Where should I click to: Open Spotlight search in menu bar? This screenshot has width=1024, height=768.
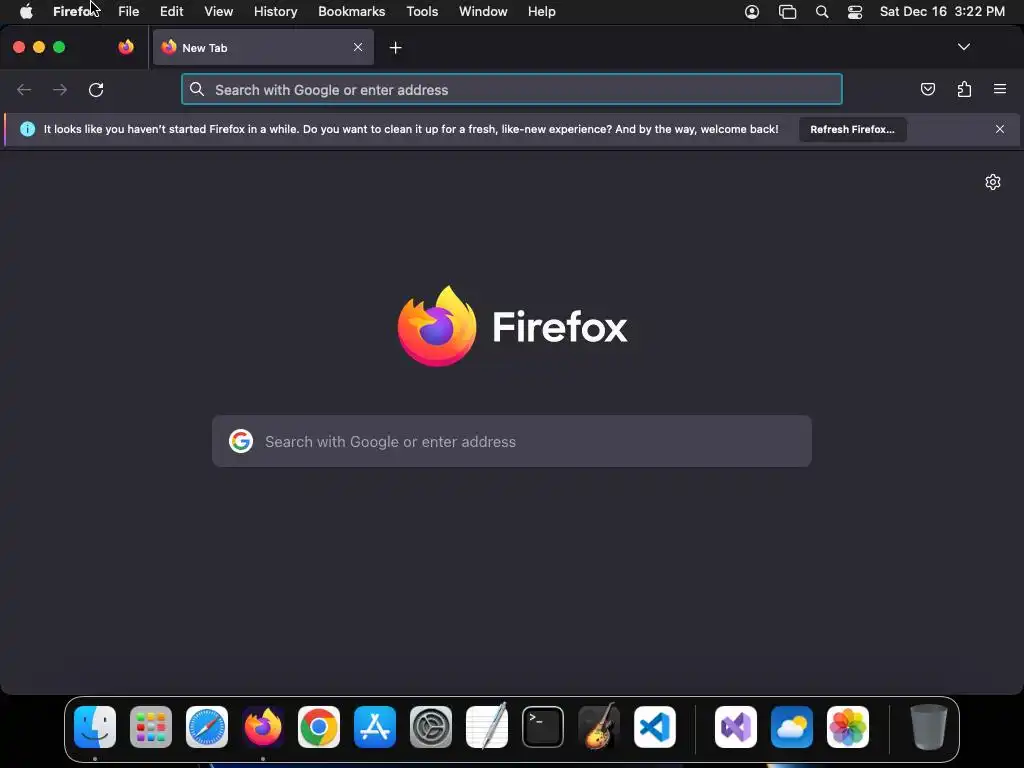coord(822,12)
